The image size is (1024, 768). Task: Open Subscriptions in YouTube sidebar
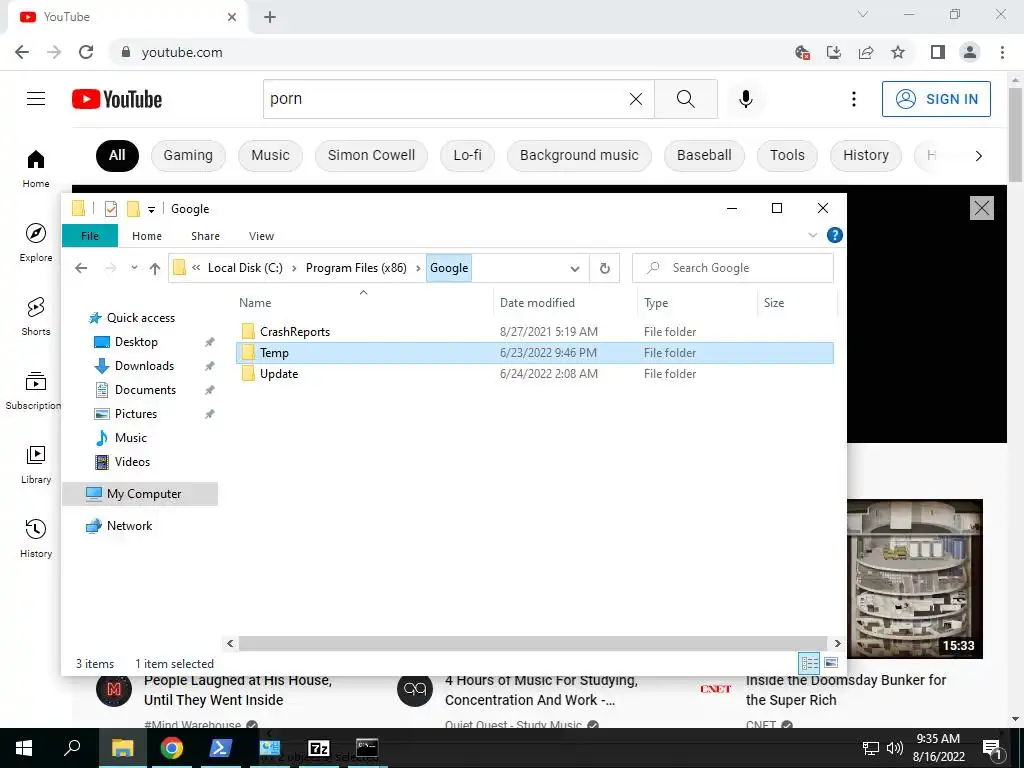pos(33,390)
